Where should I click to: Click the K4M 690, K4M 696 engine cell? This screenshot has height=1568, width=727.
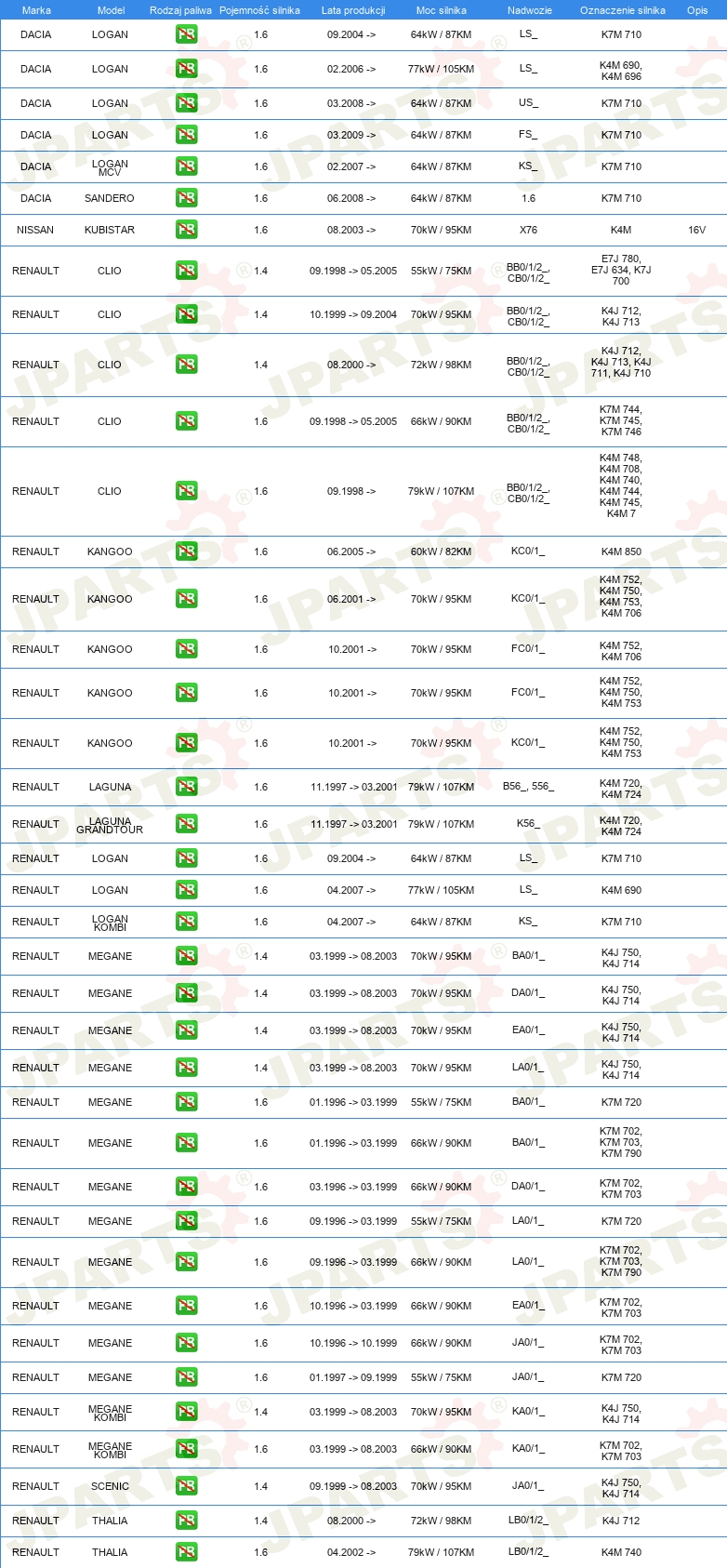tap(621, 71)
